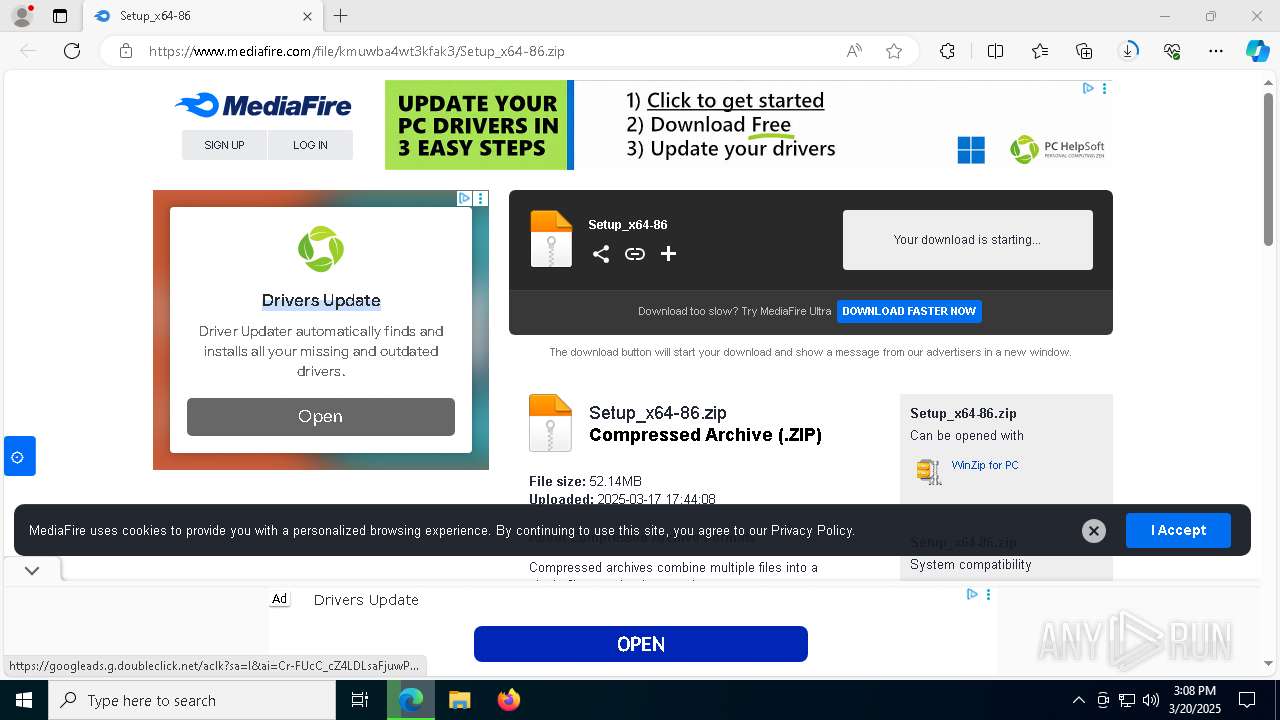Add page to favorites star icon

894,51
